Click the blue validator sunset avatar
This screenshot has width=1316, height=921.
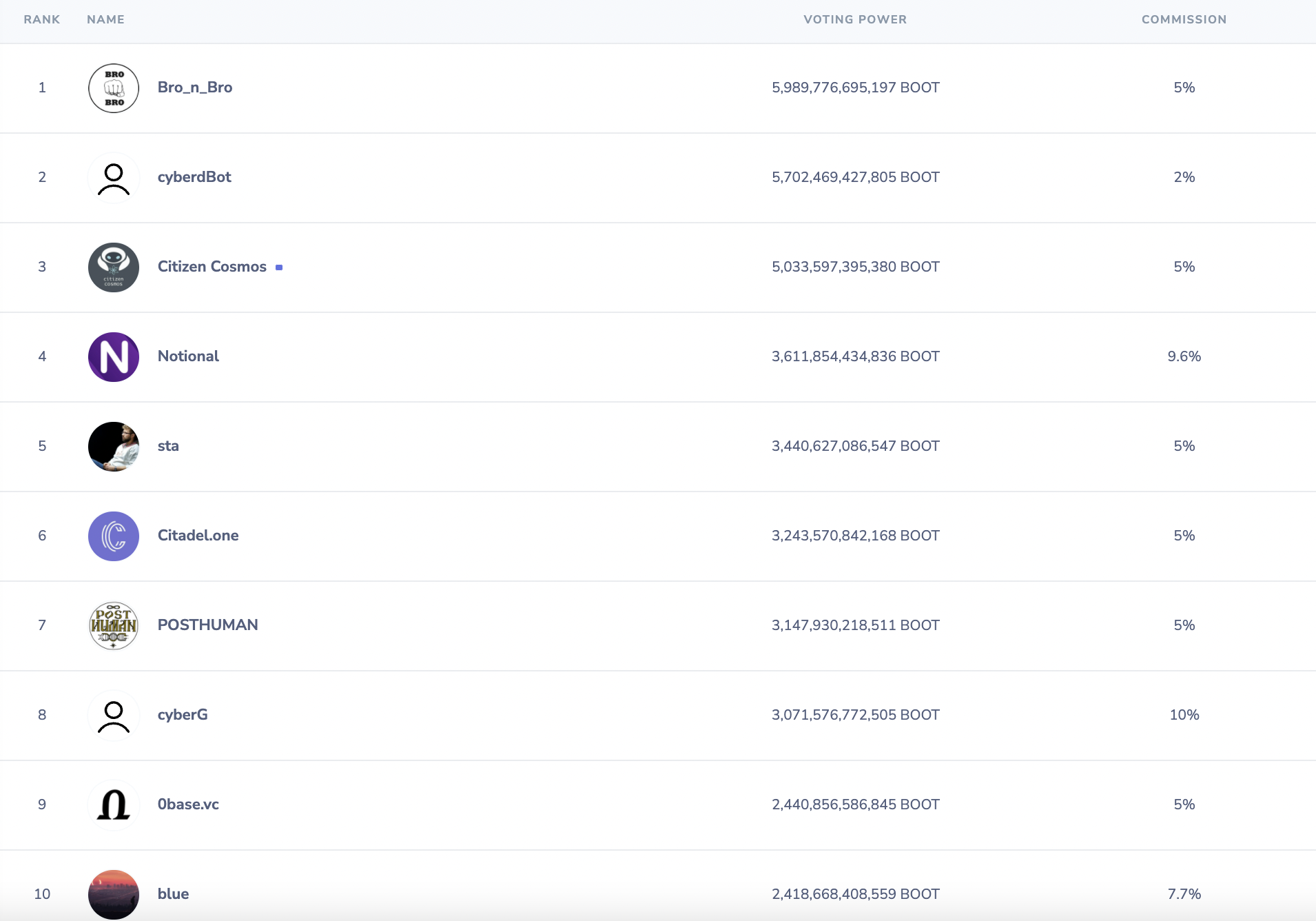tap(114, 895)
